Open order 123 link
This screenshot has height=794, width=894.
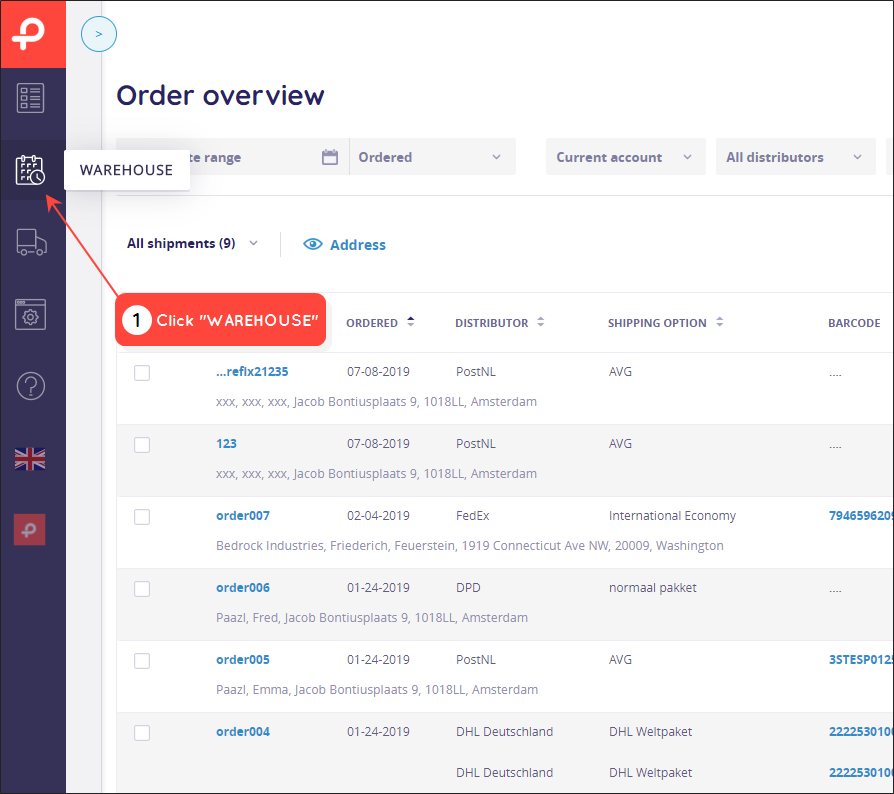226,443
